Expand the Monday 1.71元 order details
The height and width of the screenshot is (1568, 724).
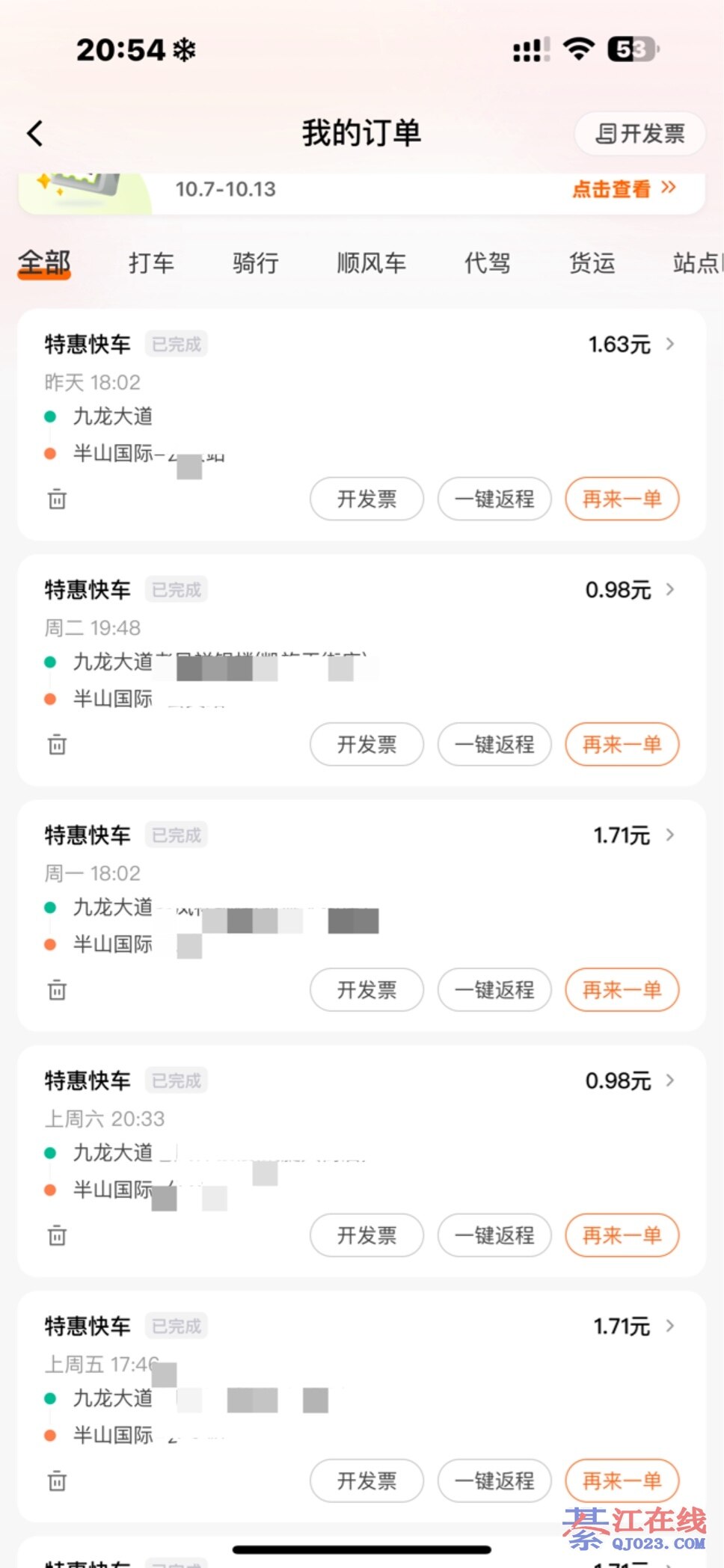click(670, 834)
